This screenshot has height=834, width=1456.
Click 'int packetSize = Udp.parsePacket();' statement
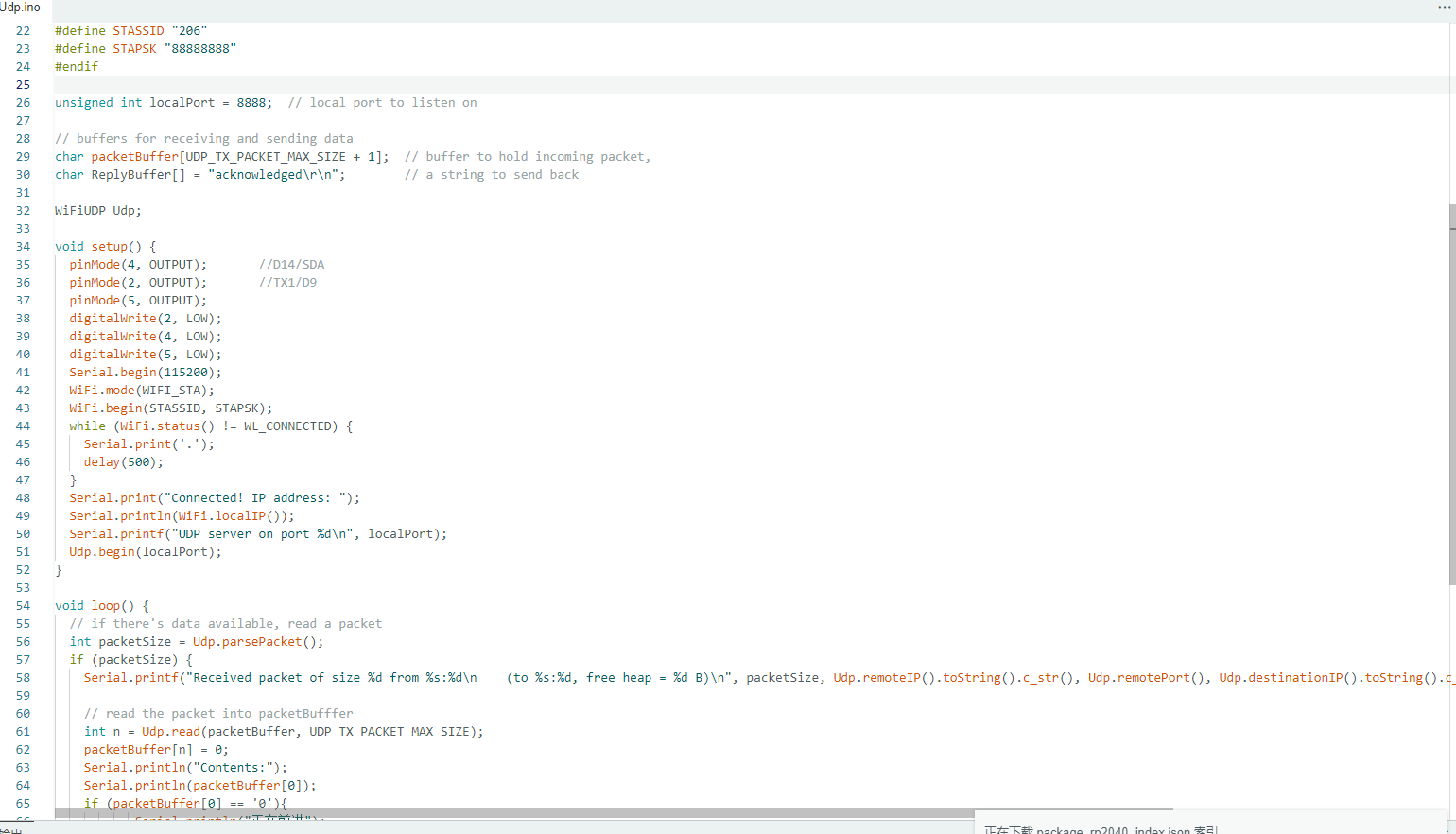(197, 642)
